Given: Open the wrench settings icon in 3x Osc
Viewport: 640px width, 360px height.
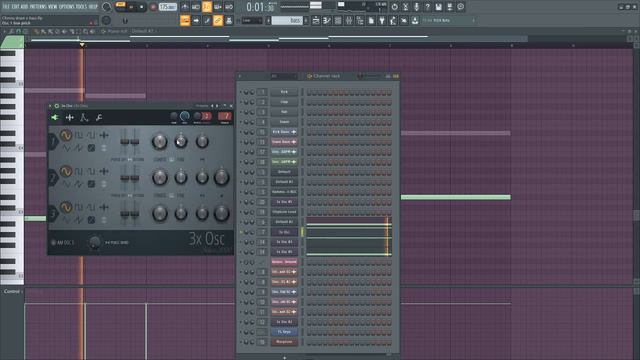Looking at the screenshot, I should (x=98, y=118).
